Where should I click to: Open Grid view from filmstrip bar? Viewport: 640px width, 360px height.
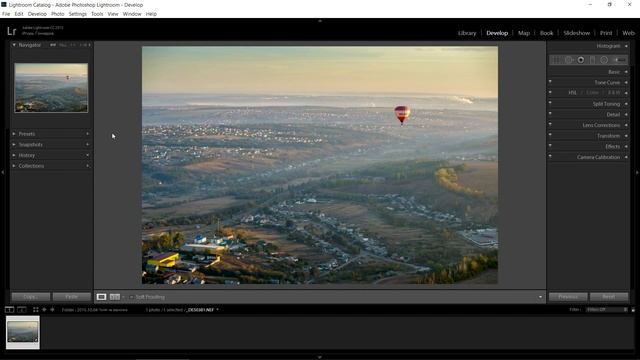[x=36, y=310]
